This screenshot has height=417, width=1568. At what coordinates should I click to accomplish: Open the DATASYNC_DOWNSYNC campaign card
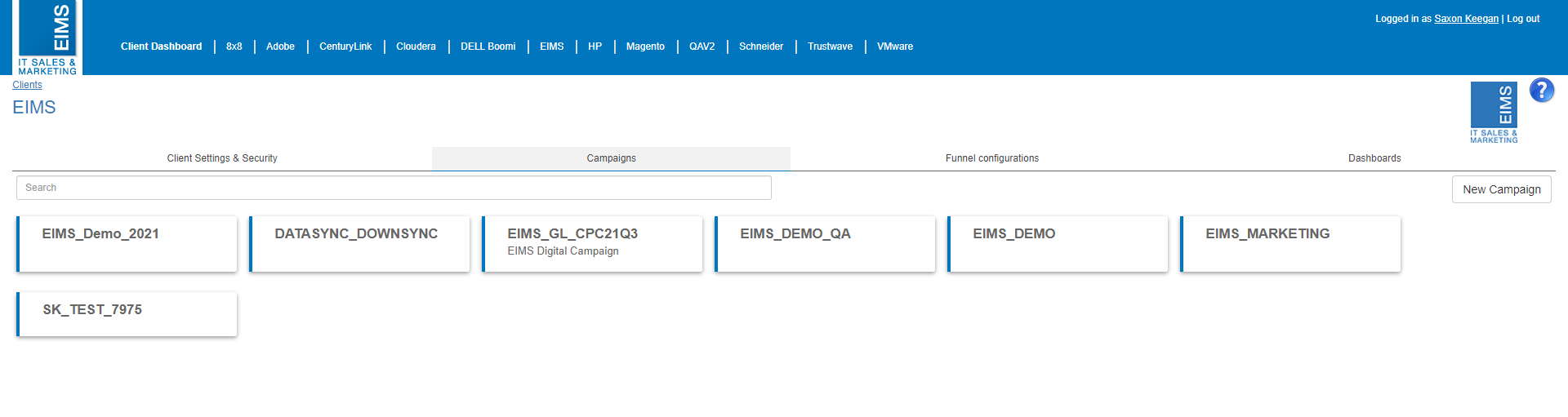coord(359,244)
